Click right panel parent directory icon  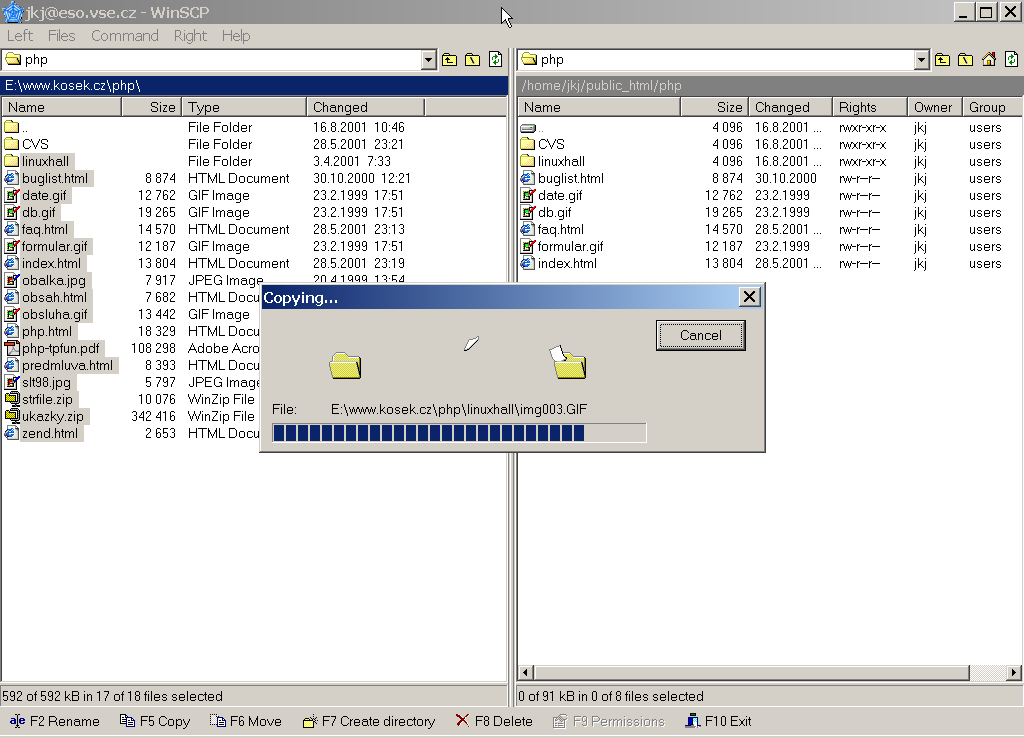942,60
